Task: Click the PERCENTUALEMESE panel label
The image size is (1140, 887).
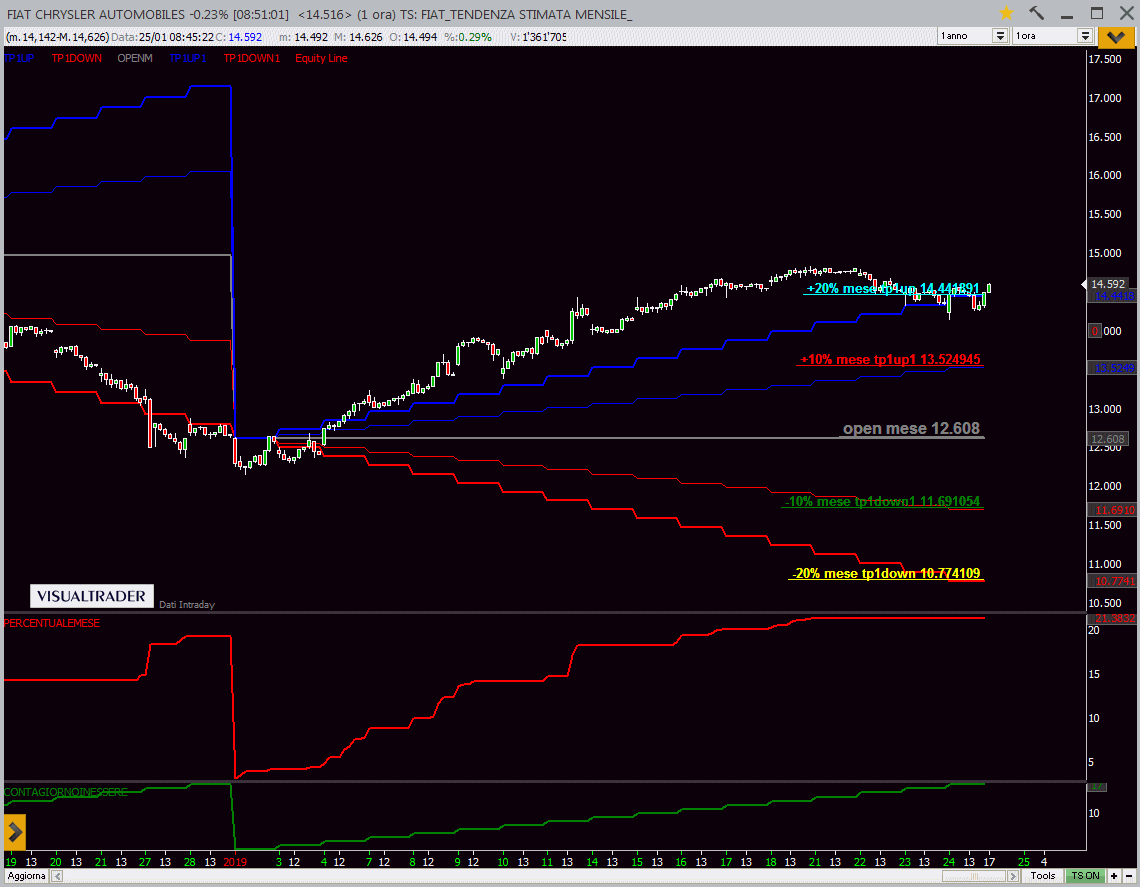Action: [52, 623]
